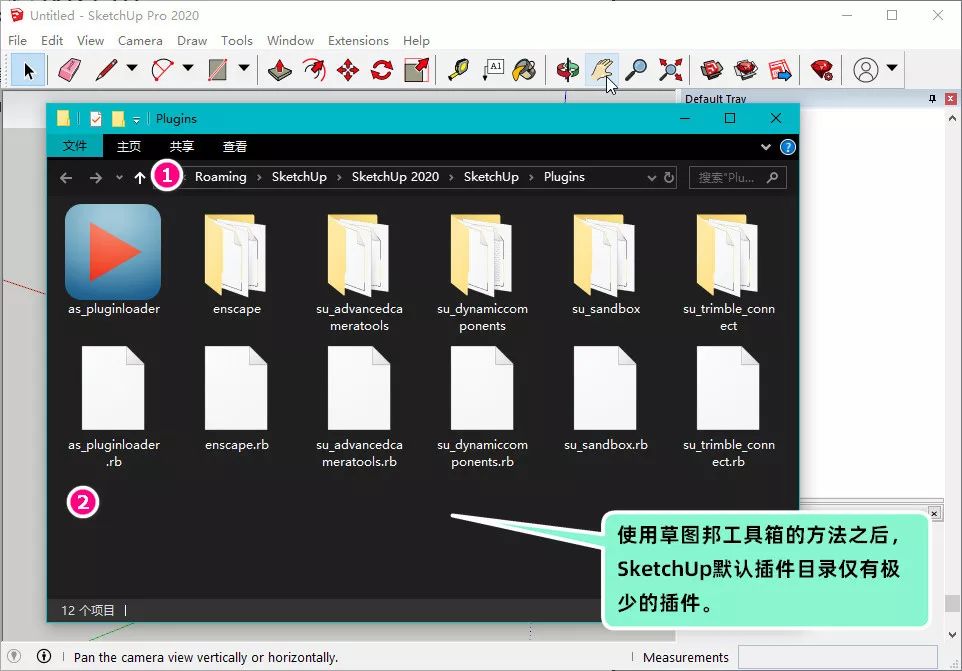Activate the Orbit tool
Screen dimensions: 962x671
(x=568, y=70)
